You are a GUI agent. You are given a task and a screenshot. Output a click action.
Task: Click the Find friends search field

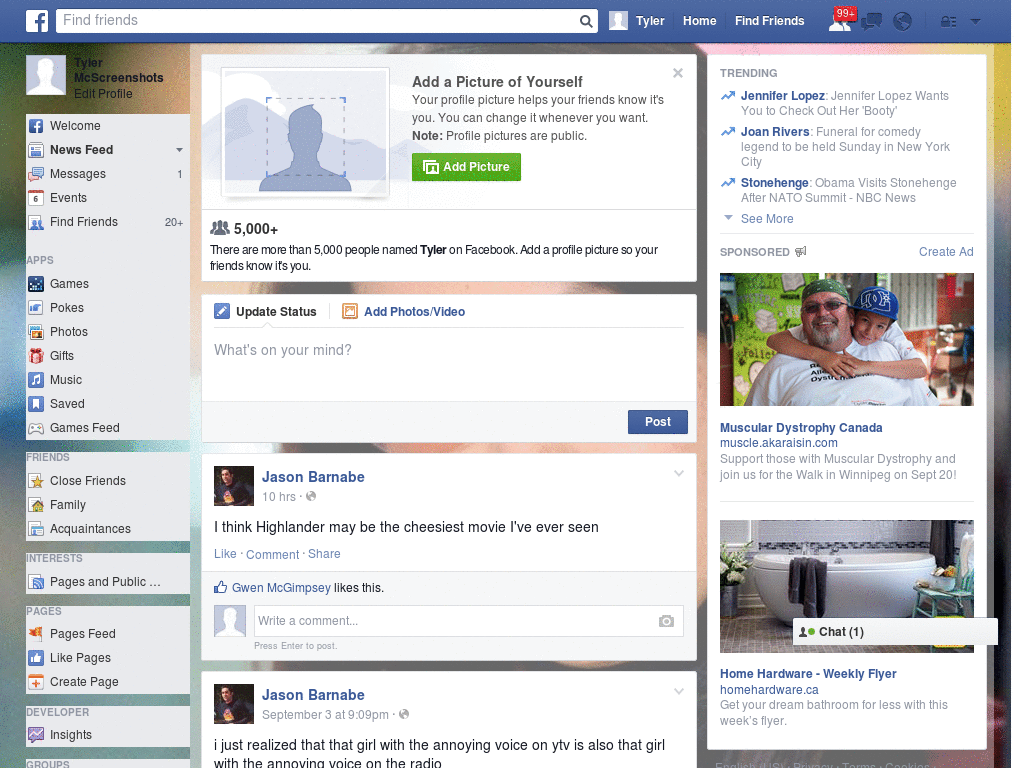point(317,21)
